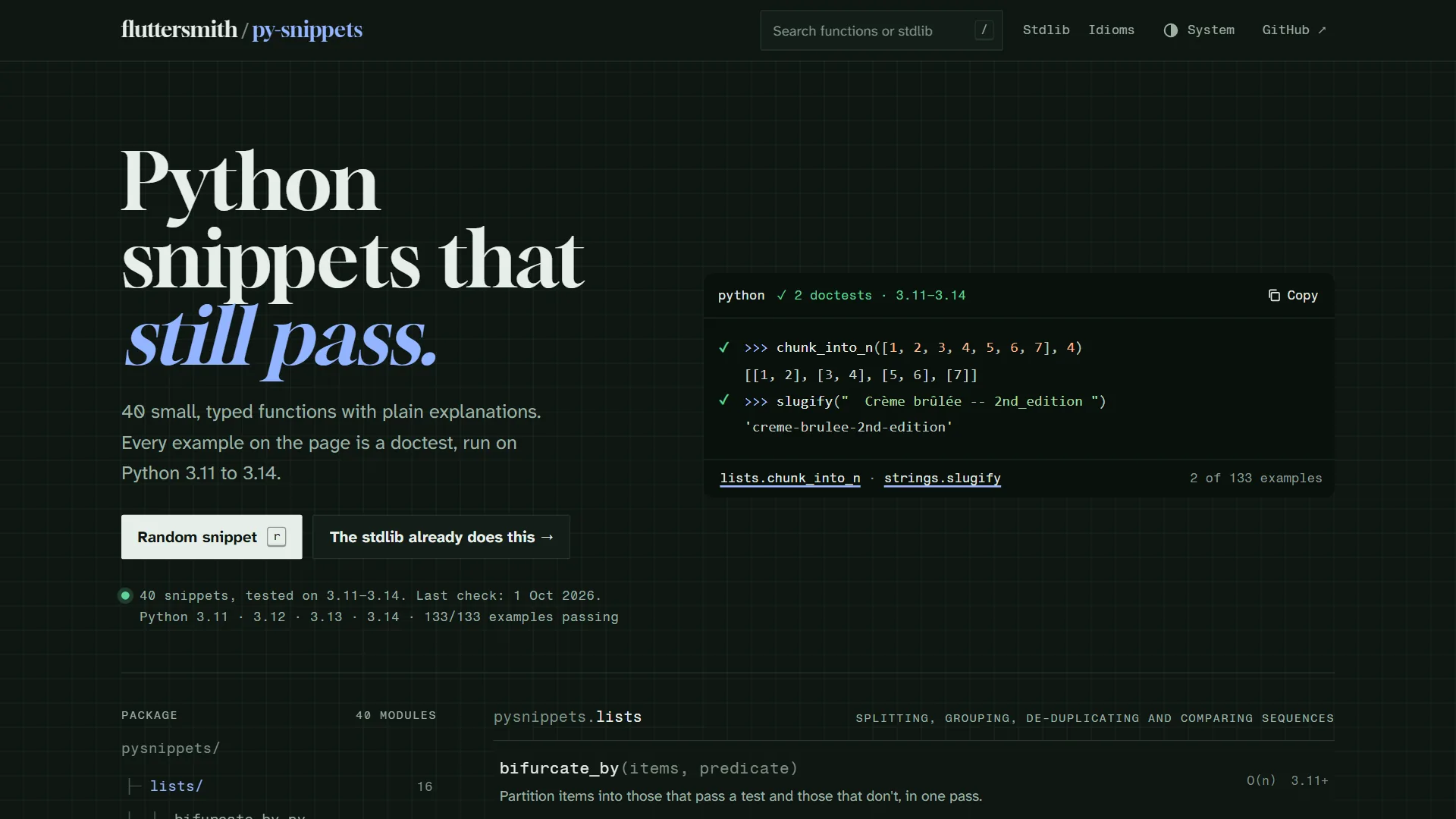The width and height of the screenshot is (1456, 819).
Task: Click the PACKAGE sidebar heading
Action: (x=149, y=715)
